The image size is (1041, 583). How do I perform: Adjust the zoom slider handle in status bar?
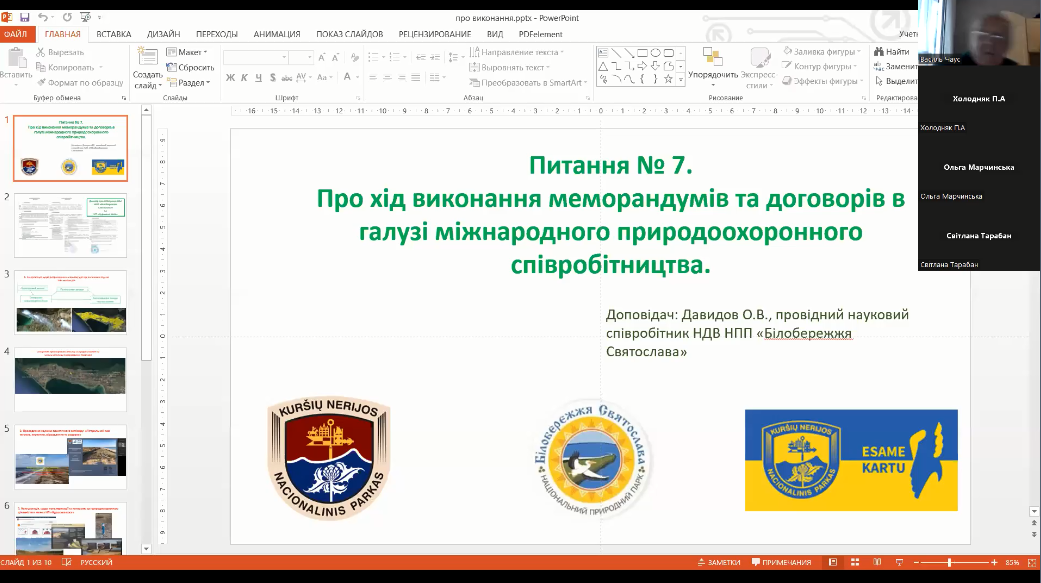[949, 562]
